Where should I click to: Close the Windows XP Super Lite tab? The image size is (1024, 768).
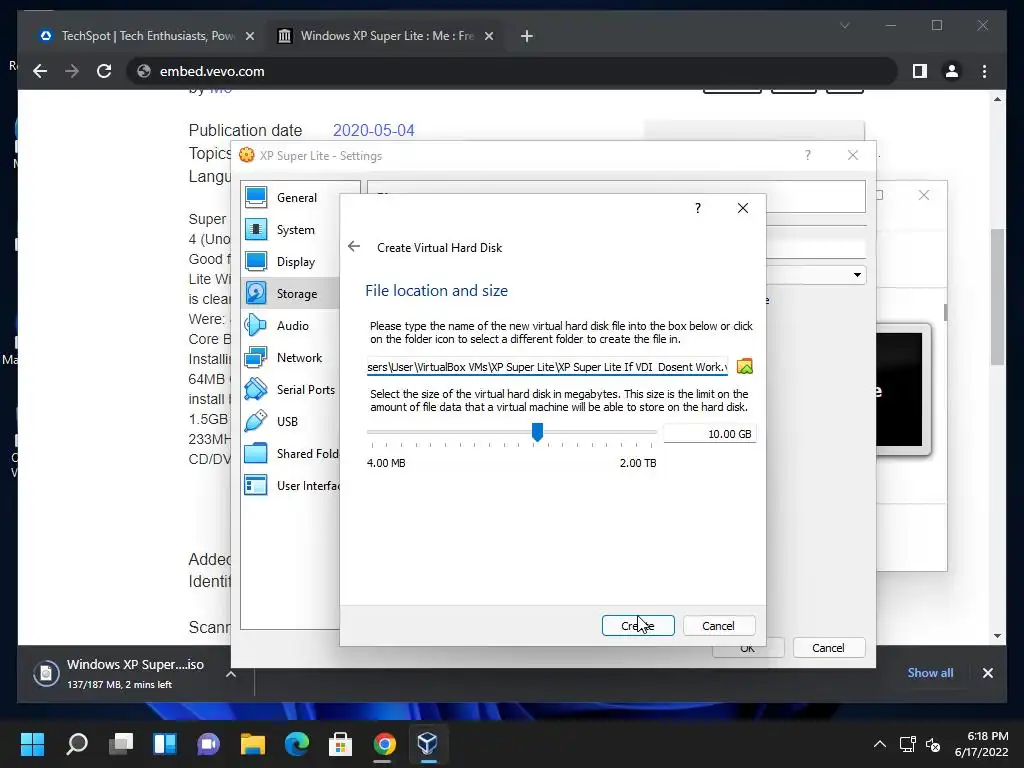pos(488,36)
